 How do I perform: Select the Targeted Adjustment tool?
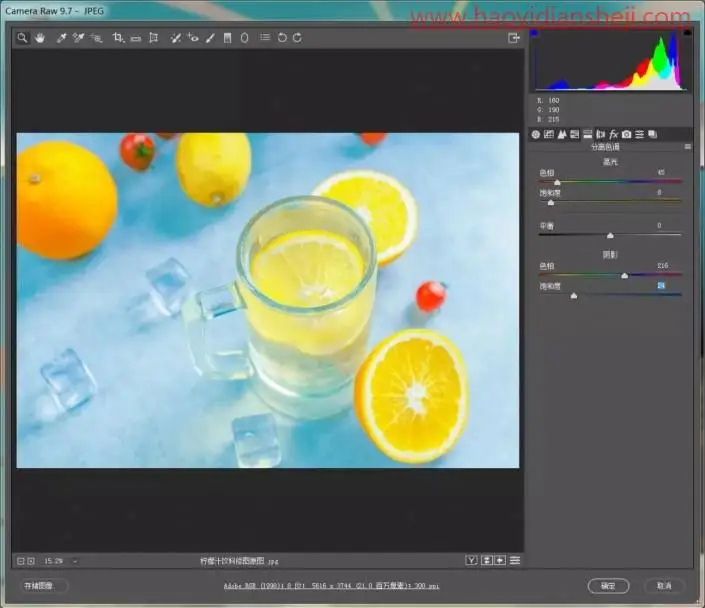96,38
